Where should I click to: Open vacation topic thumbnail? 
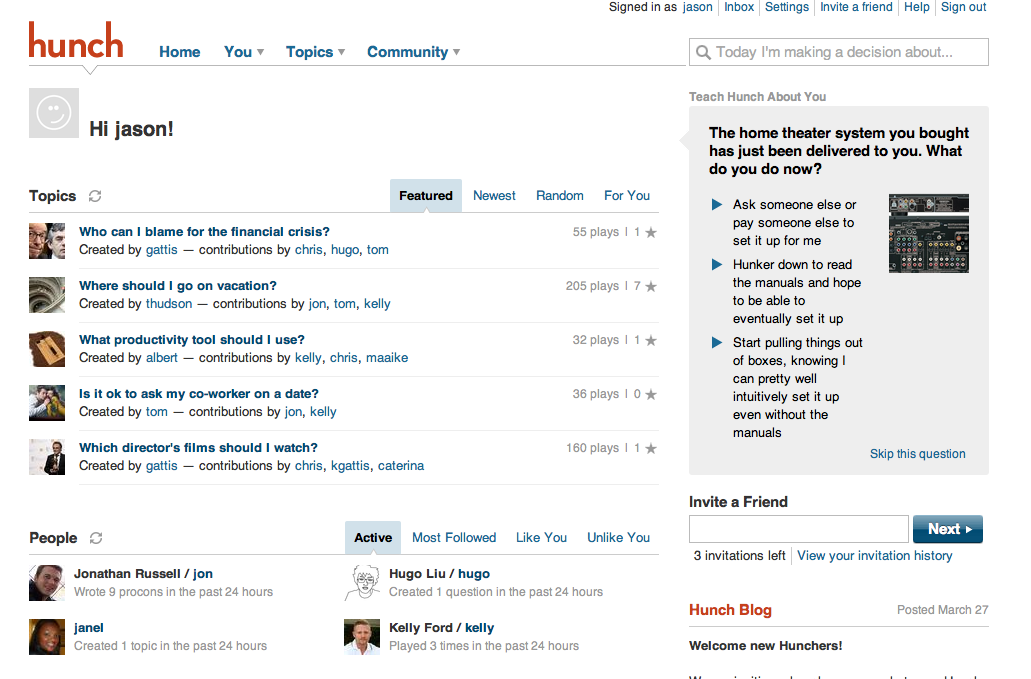pos(47,294)
